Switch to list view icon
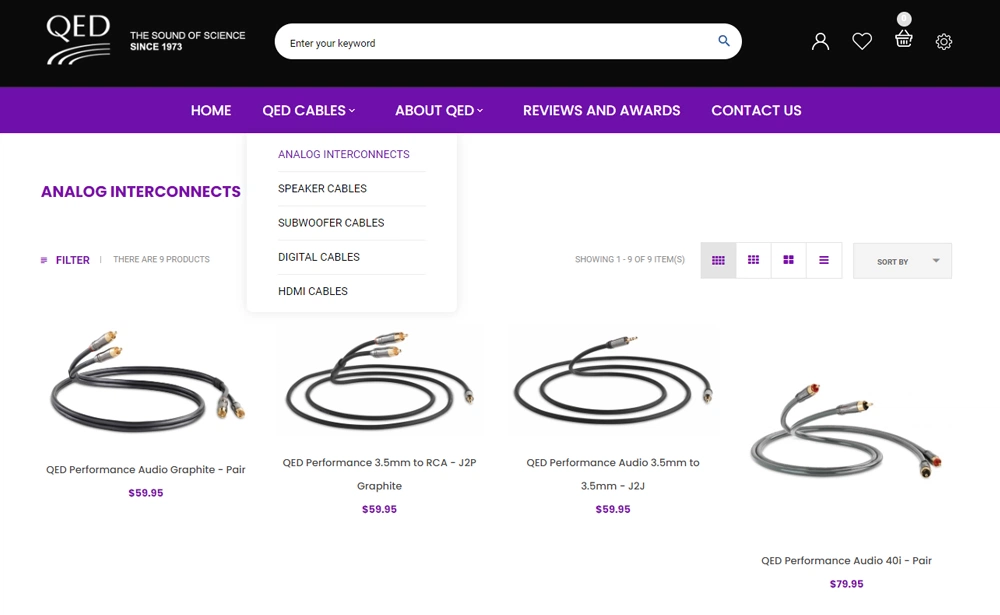This screenshot has height=615, width=1000. tap(824, 260)
